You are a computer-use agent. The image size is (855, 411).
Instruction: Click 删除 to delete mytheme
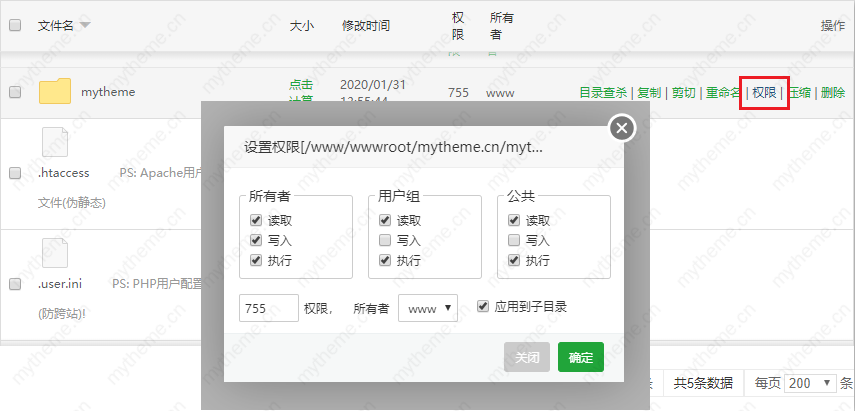point(832,93)
